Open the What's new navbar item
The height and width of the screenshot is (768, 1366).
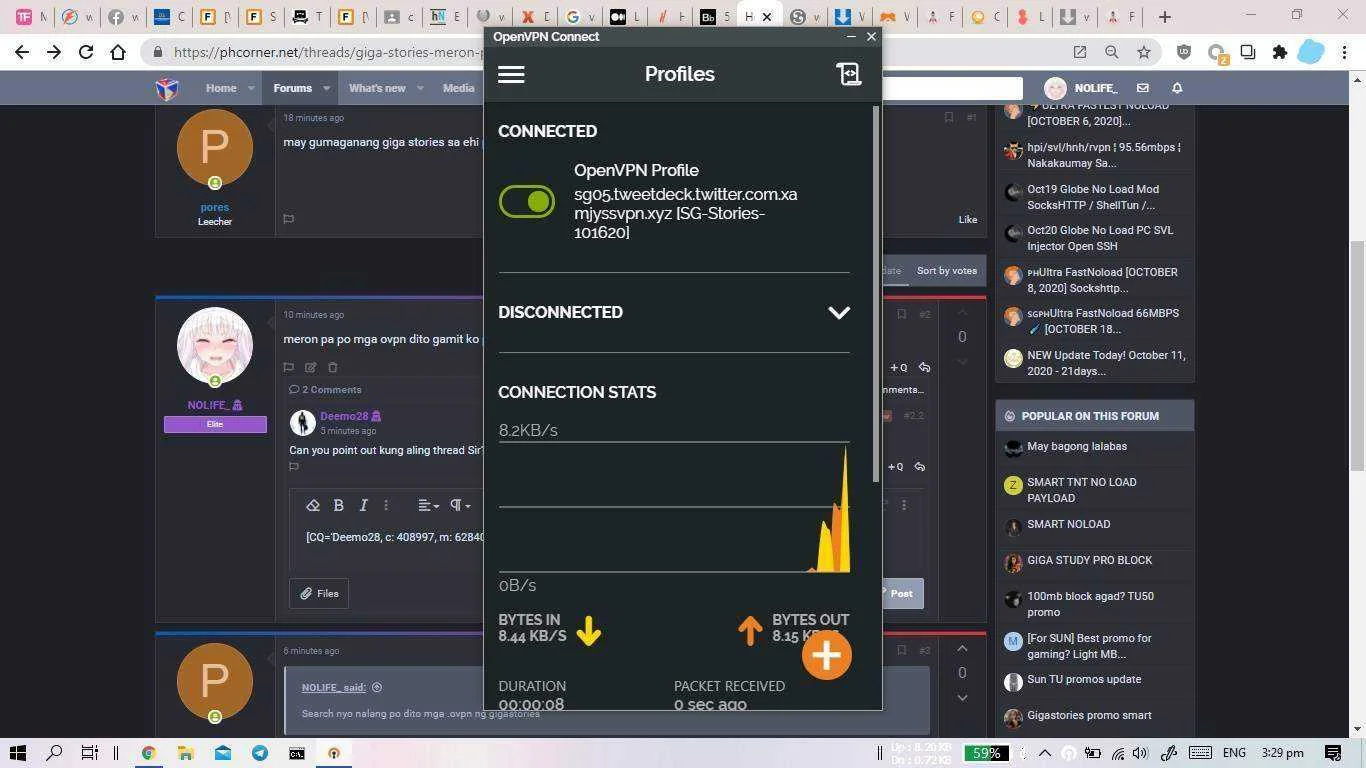[x=377, y=88]
